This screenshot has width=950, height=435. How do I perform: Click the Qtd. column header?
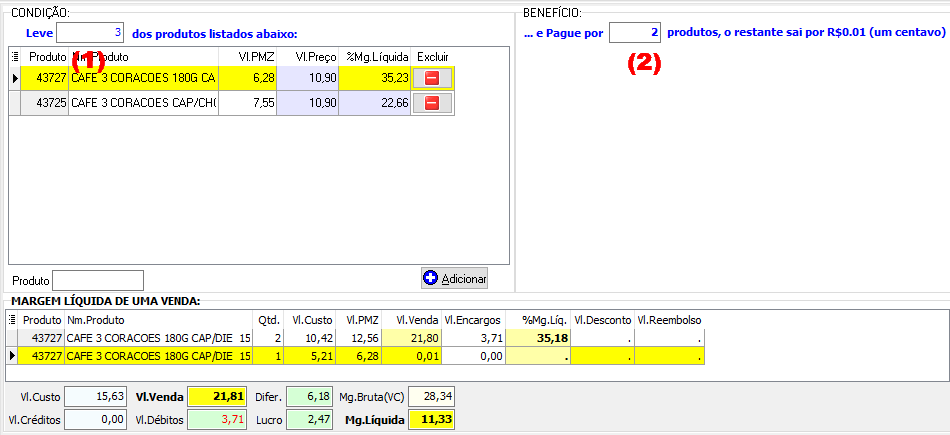(269, 320)
